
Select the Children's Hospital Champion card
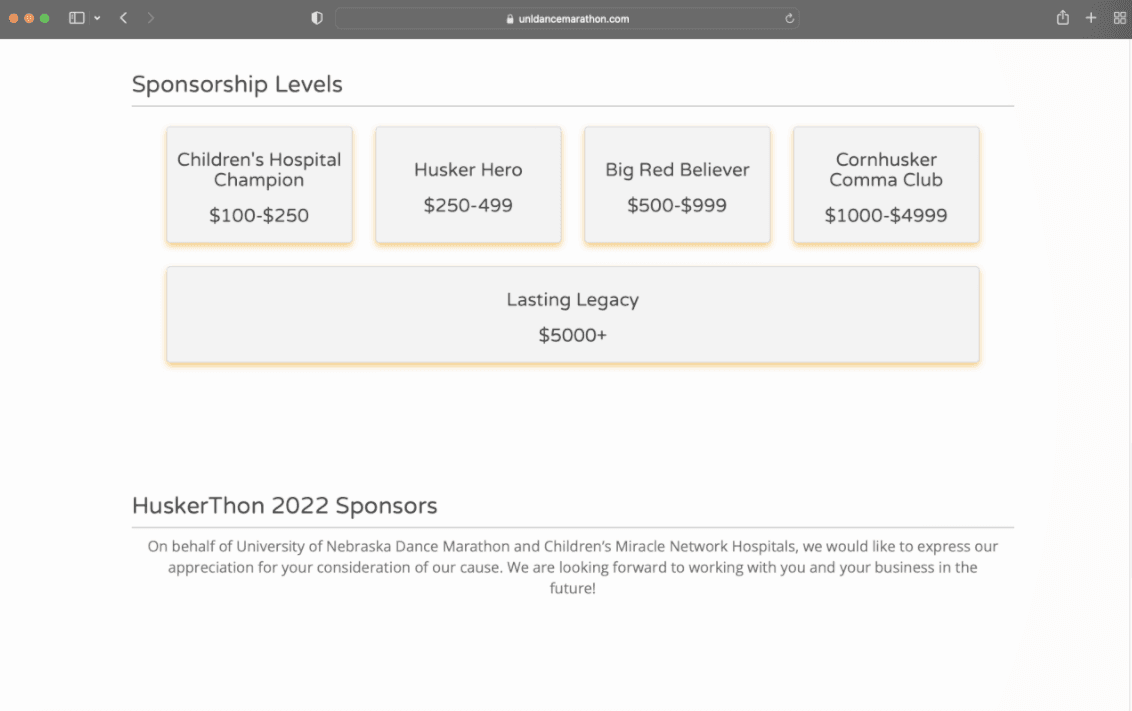coord(259,185)
